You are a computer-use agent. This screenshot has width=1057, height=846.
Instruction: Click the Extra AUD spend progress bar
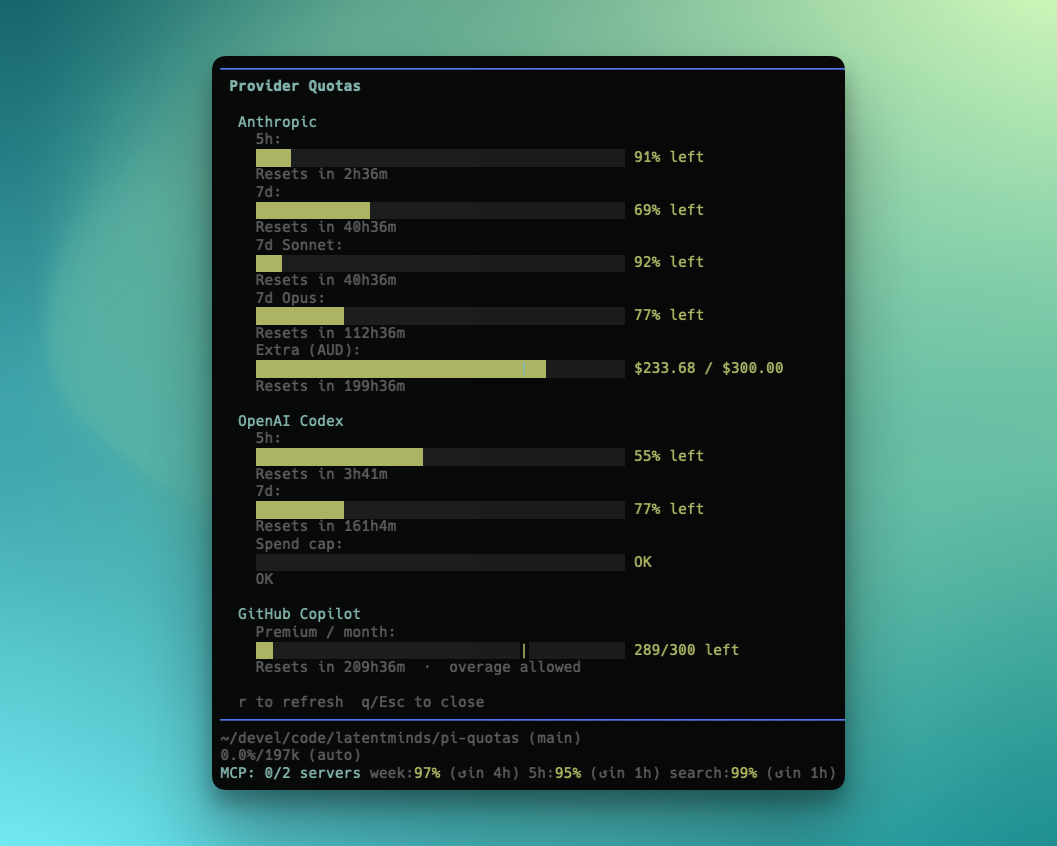click(440, 369)
